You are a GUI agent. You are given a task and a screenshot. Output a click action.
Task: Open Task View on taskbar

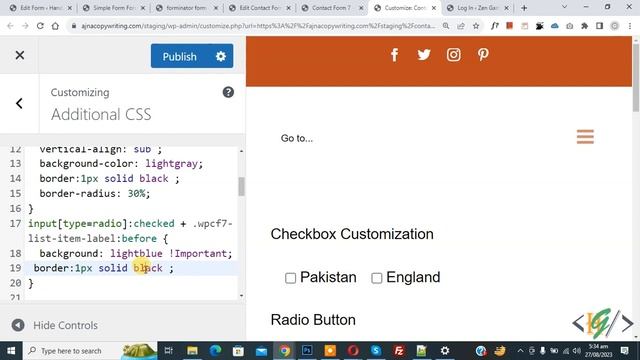[169, 351]
